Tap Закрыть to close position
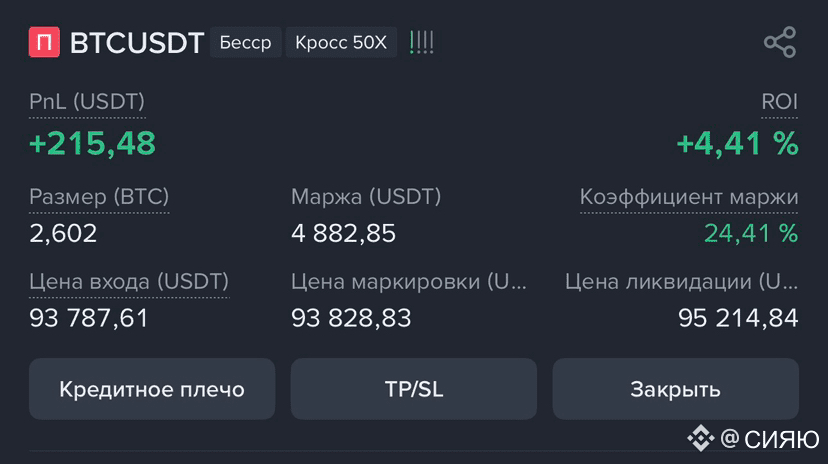This screenshot has height=464, width=828. [x=675, y=389]
